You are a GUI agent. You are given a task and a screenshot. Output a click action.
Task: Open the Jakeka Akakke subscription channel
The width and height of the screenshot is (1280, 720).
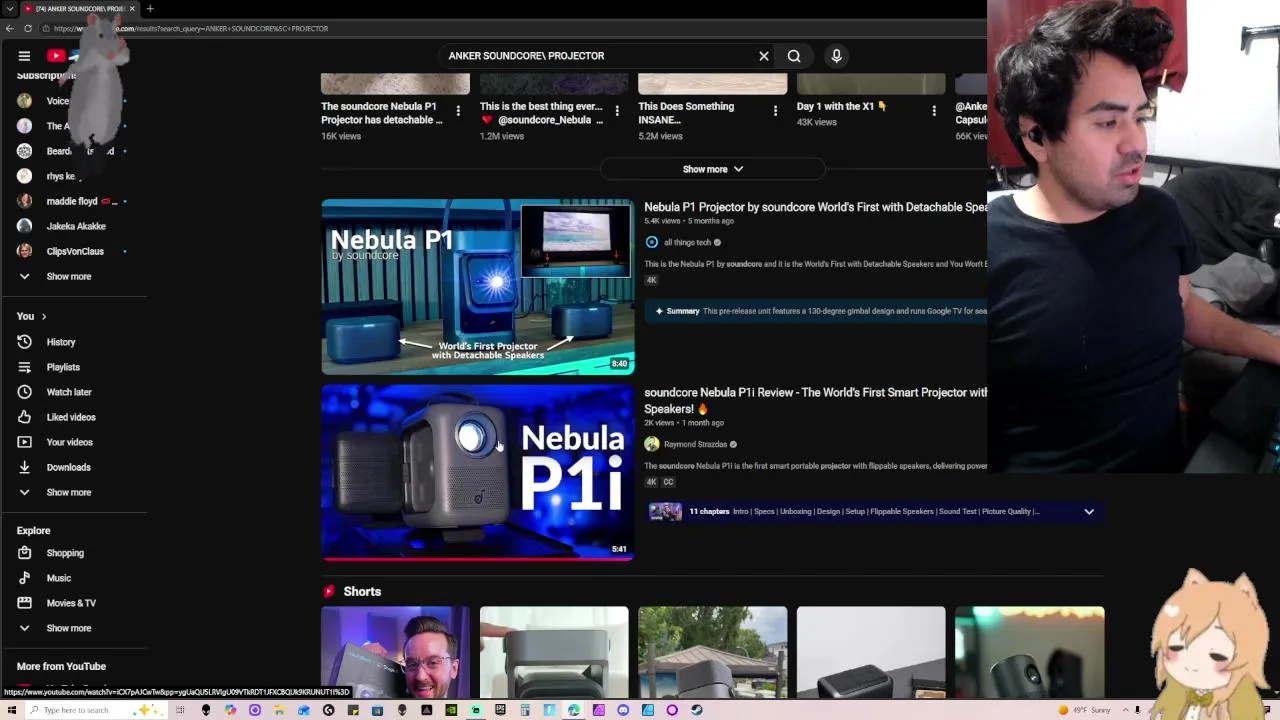coord(74,226)
